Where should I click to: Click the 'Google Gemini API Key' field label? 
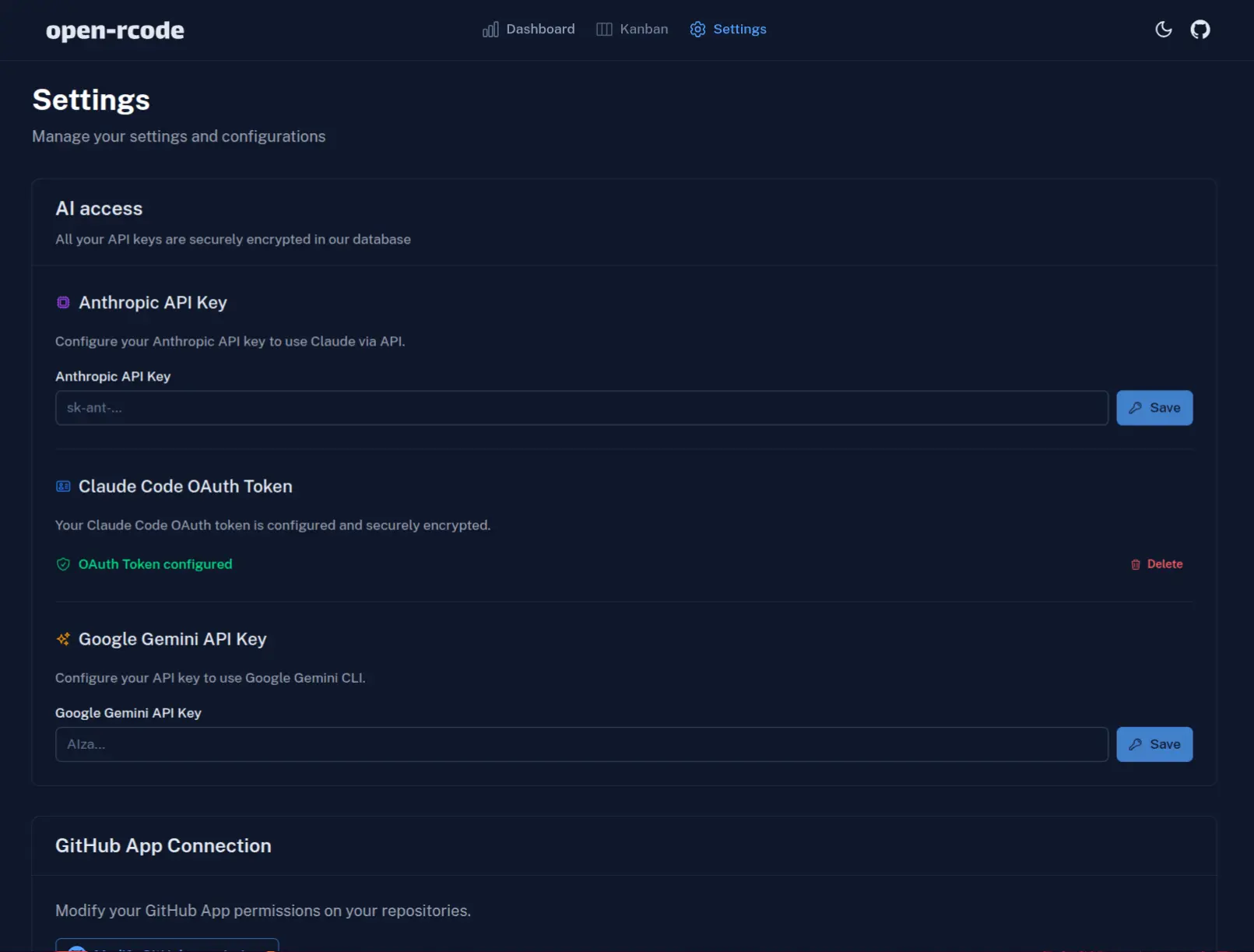coord(128,713)
